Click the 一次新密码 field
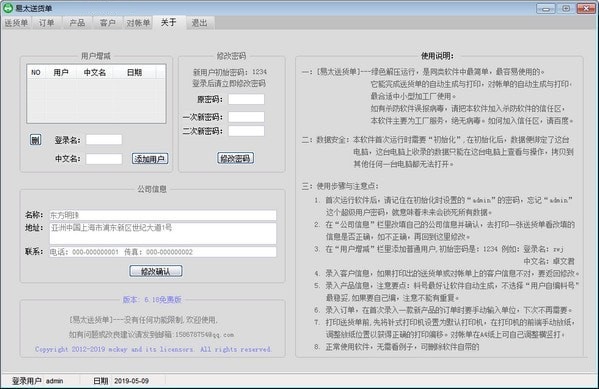This screenshot has width=599, height=389. click(x=246, y=117)
